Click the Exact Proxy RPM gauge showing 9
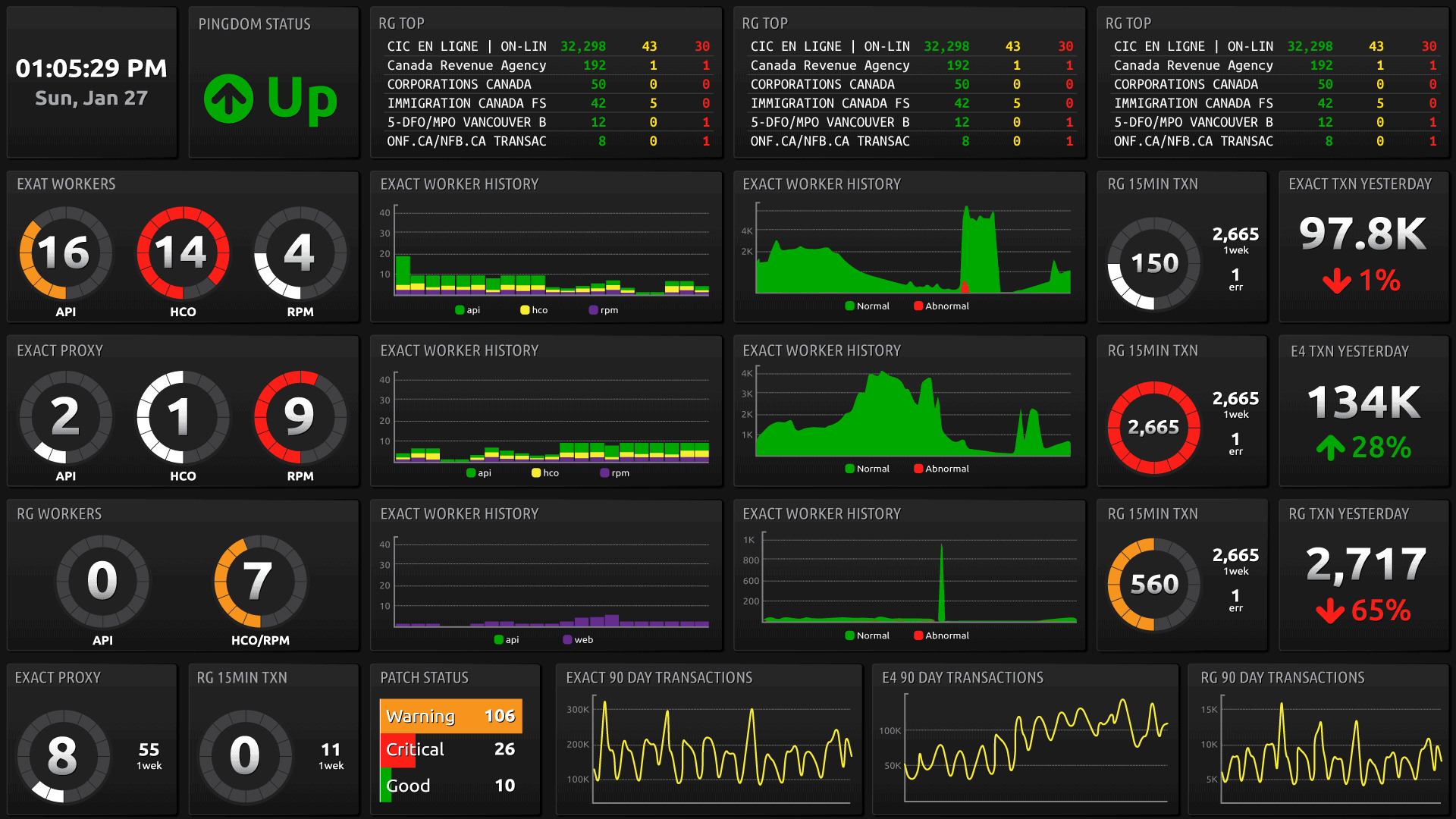This screenshot has height=819, width=1456. pos(300,416)
